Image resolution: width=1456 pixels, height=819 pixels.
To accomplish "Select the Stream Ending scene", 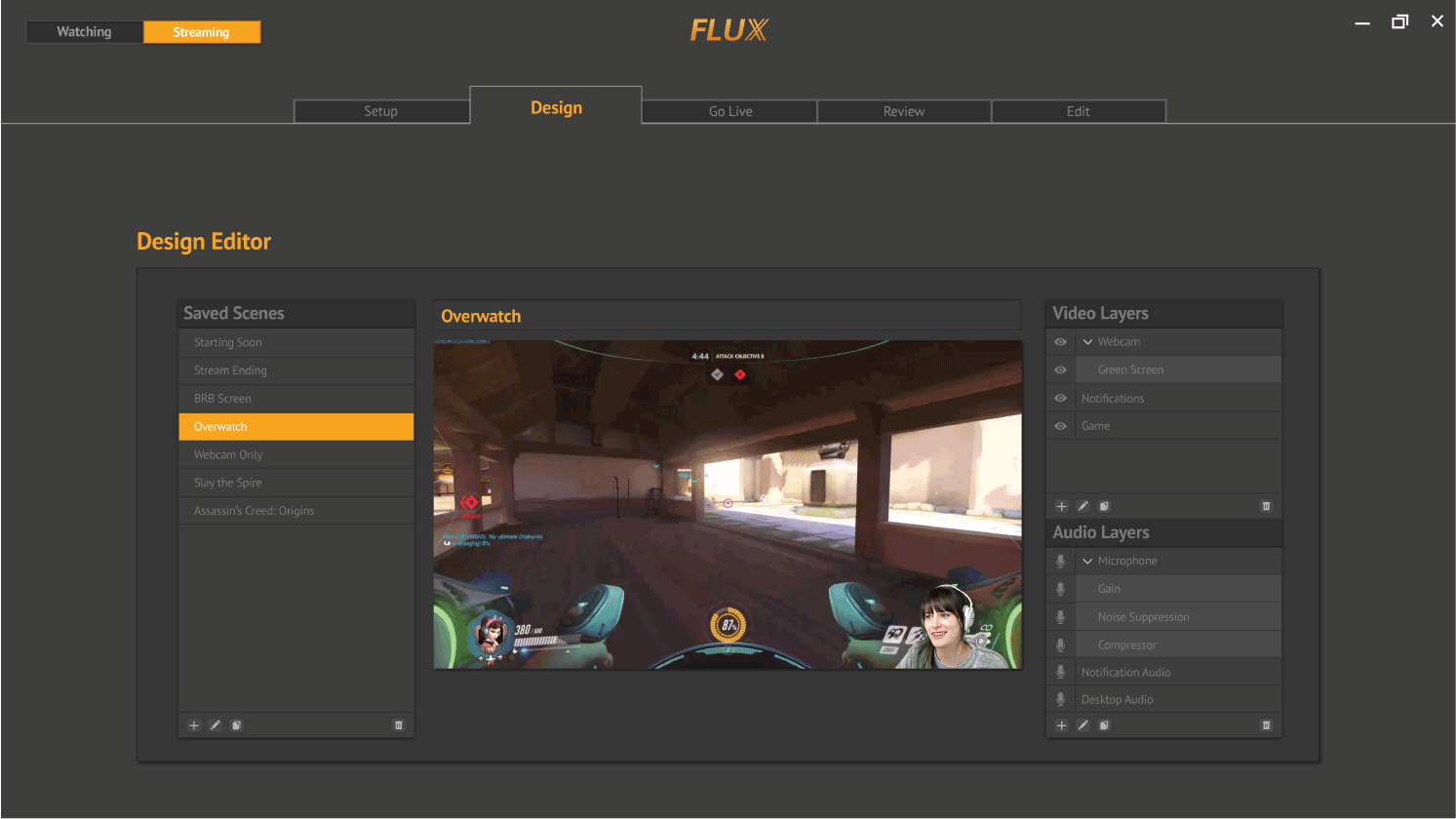I will coord(296,370).
